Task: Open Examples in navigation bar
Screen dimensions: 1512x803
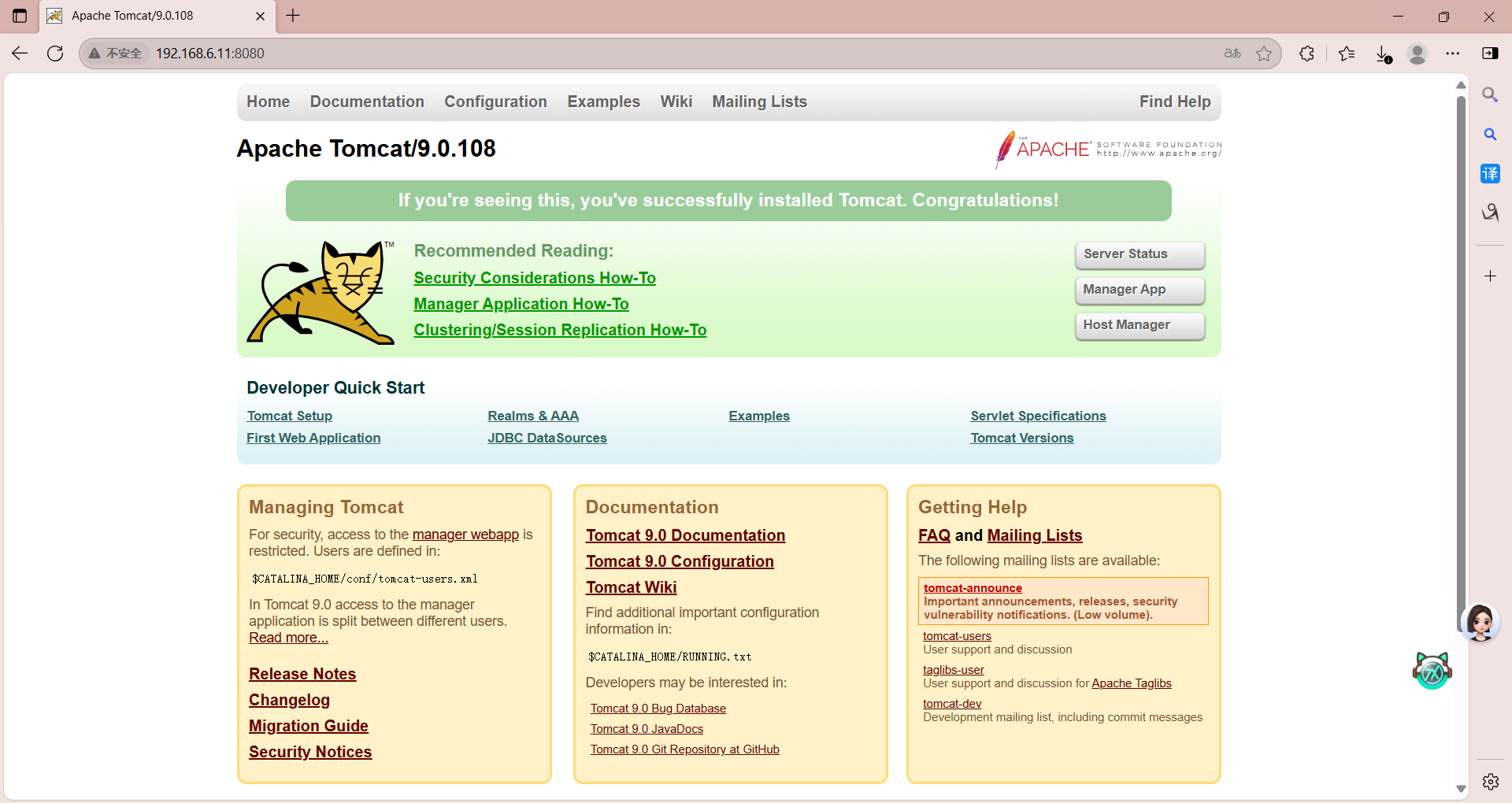Action: (x=604, y=102)
